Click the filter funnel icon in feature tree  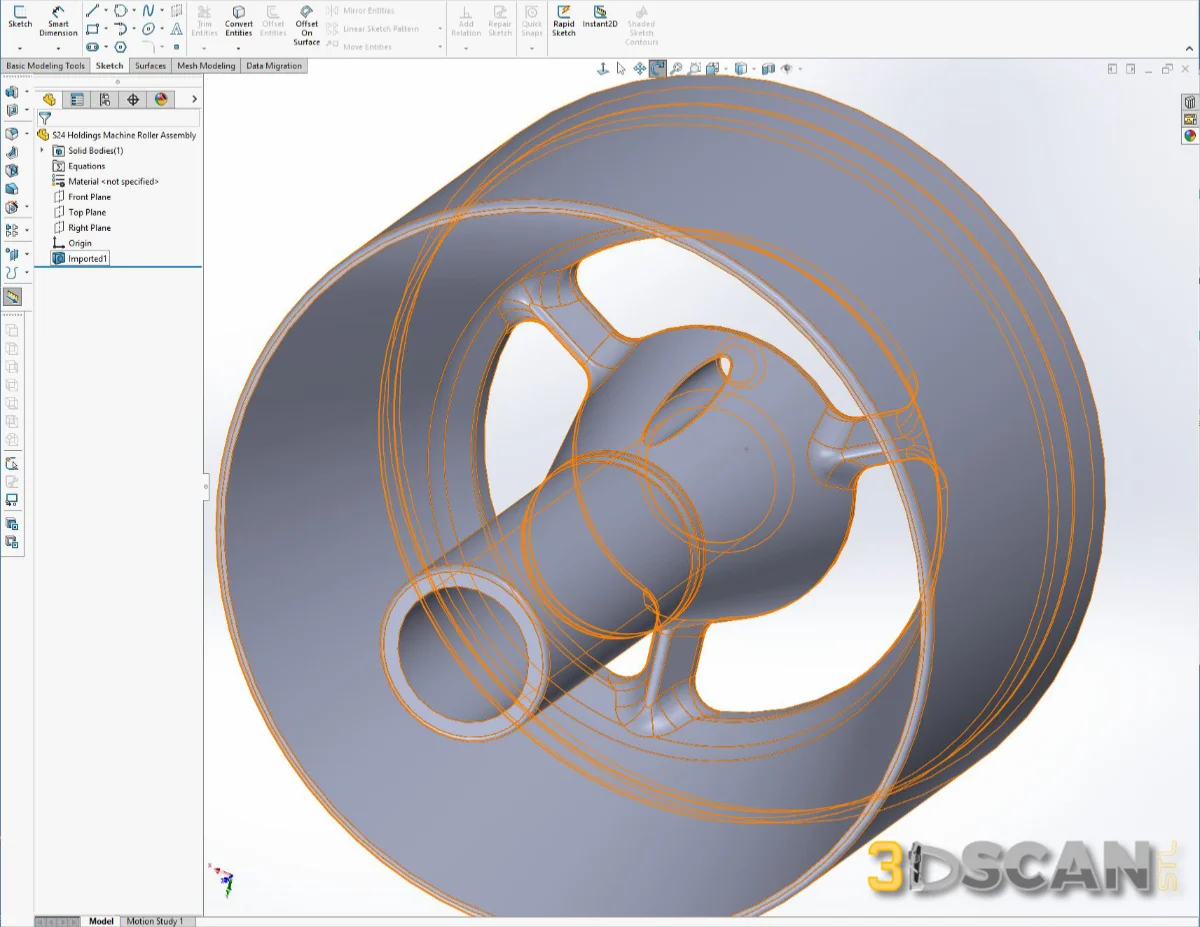coord(44,118)
